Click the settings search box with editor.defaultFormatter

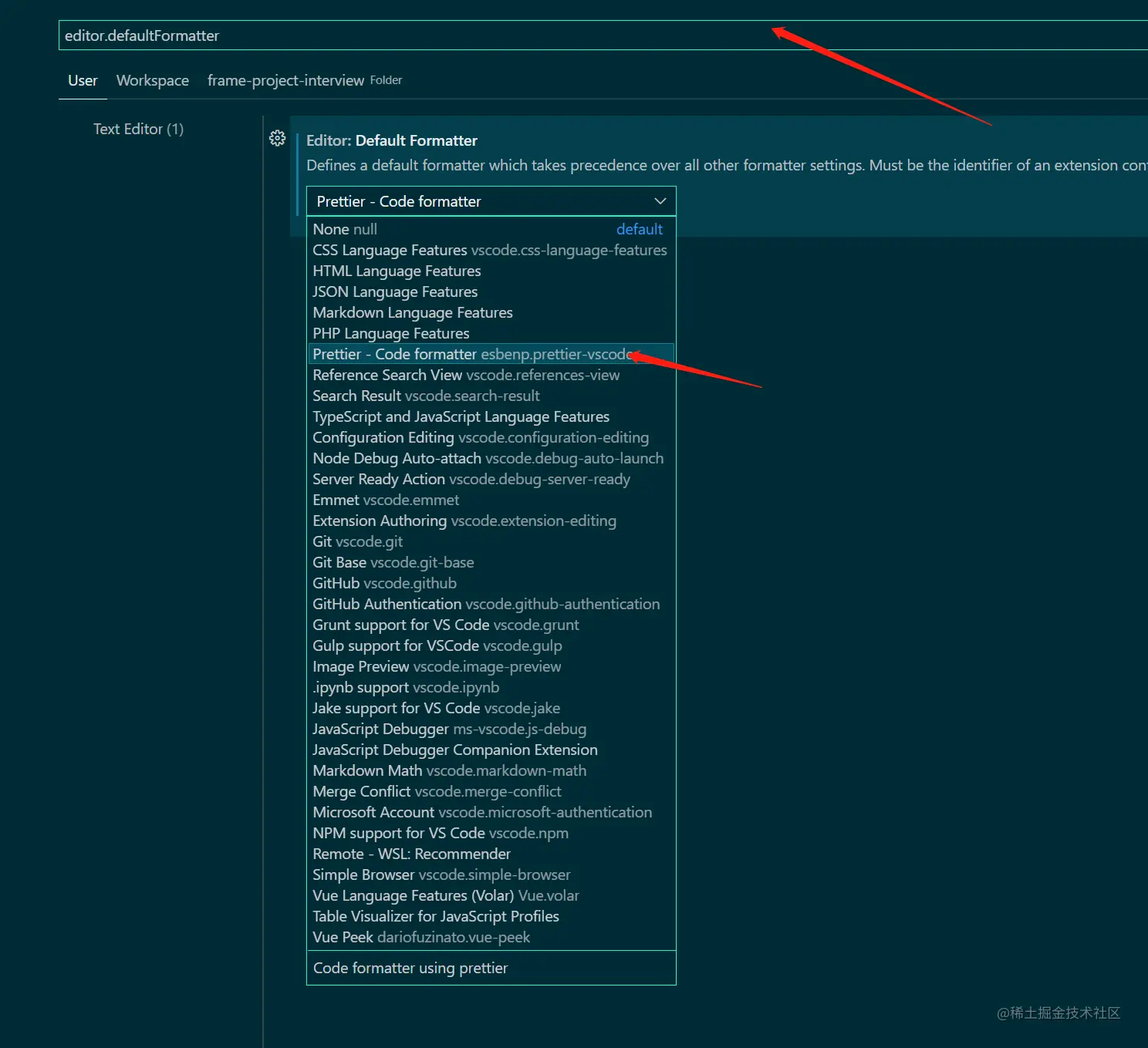[603, 35]
